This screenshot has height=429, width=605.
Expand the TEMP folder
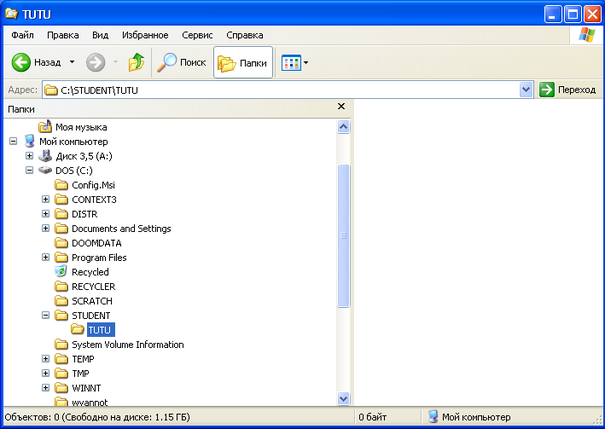(46, 359)
